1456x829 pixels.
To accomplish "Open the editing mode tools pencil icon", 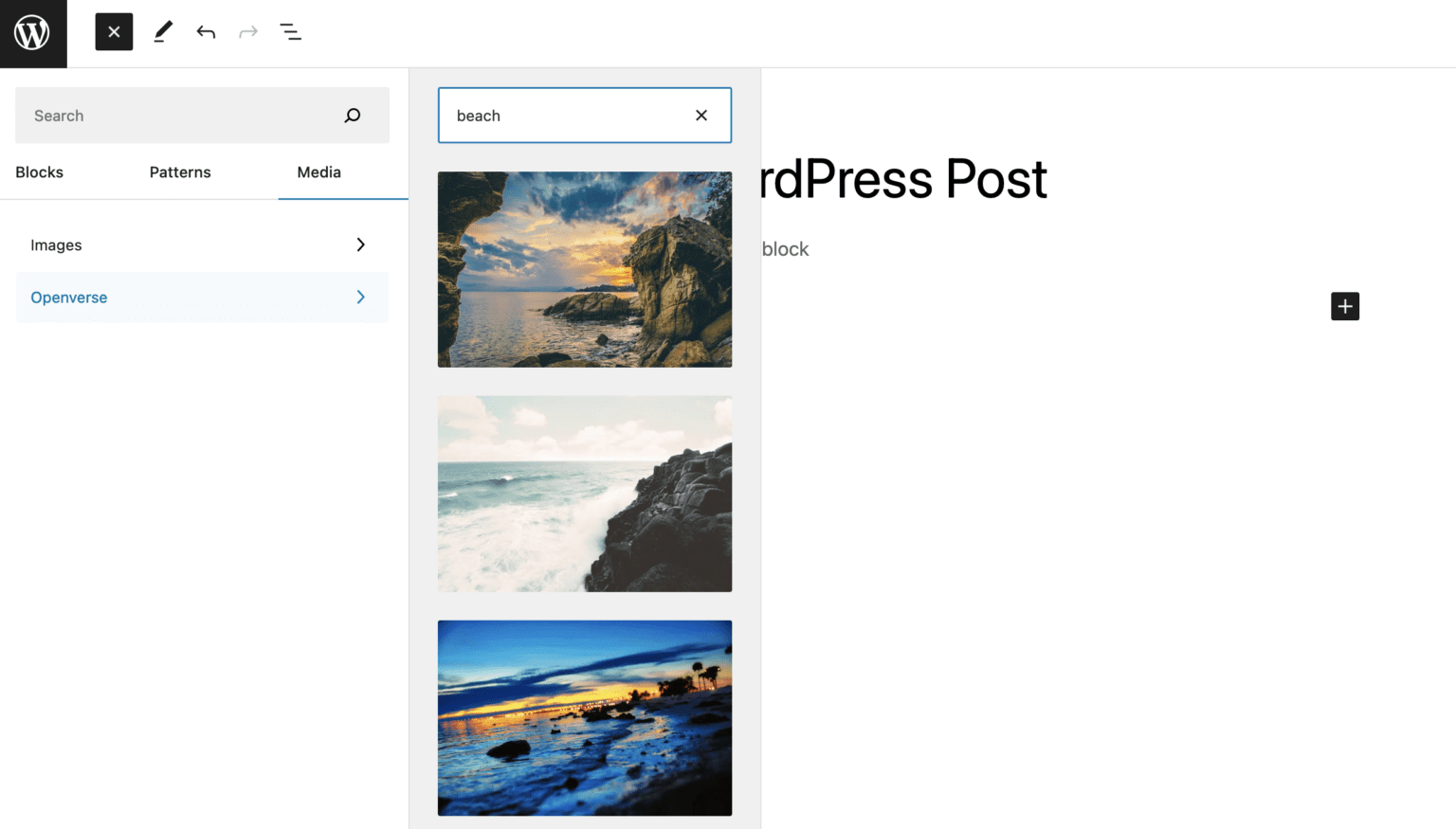I will click(x=162, y=31).
